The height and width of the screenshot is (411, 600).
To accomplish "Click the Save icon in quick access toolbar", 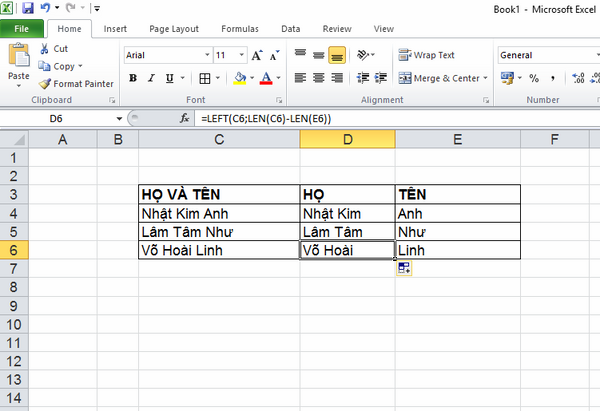I will [28, 8].
